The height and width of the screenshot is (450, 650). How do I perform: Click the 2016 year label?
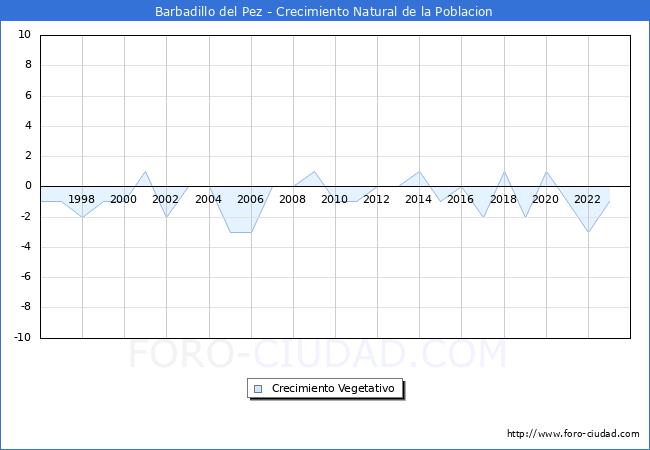pos(461,199)
